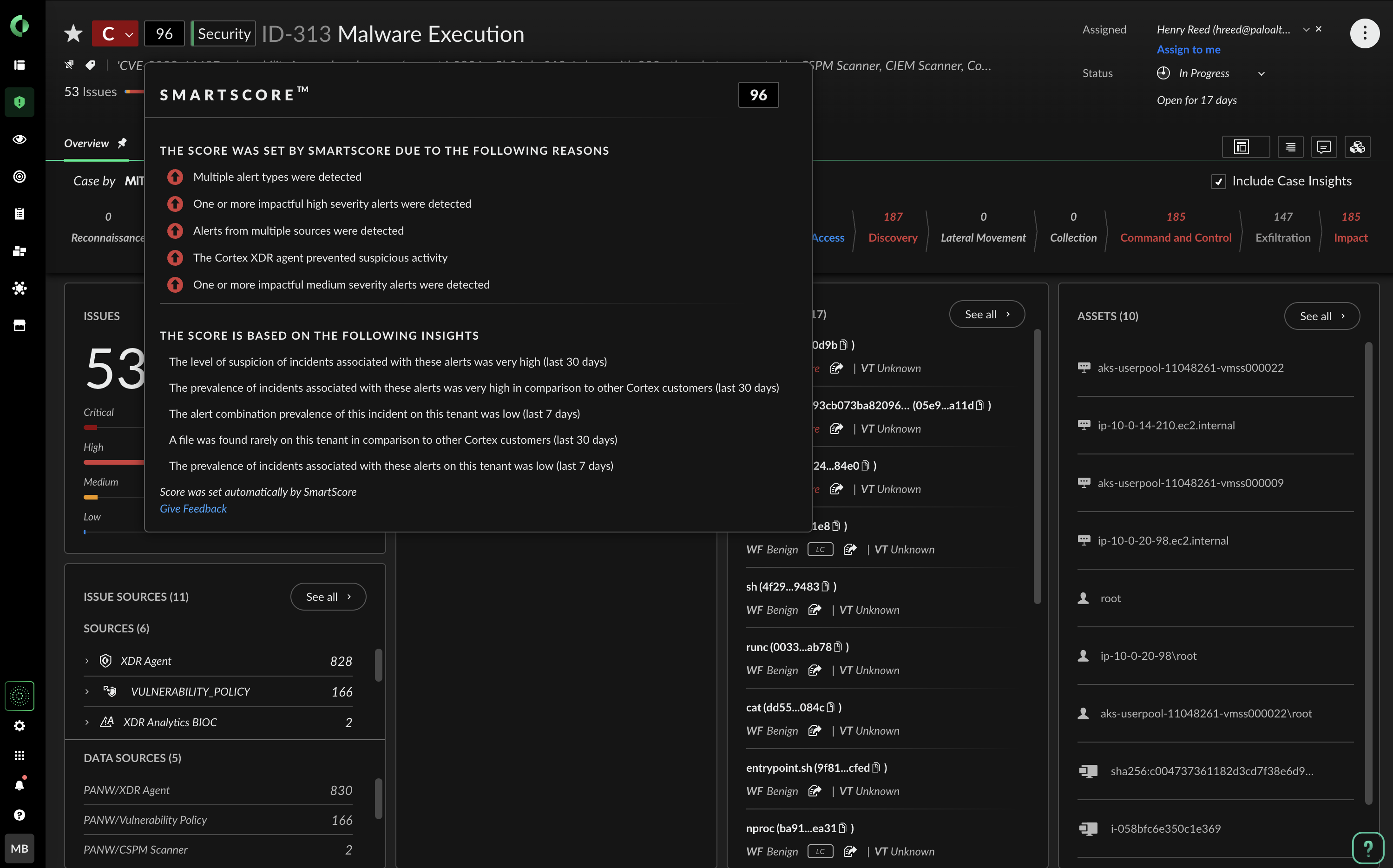Click the Give Feedback link

(x=193, y=509)
